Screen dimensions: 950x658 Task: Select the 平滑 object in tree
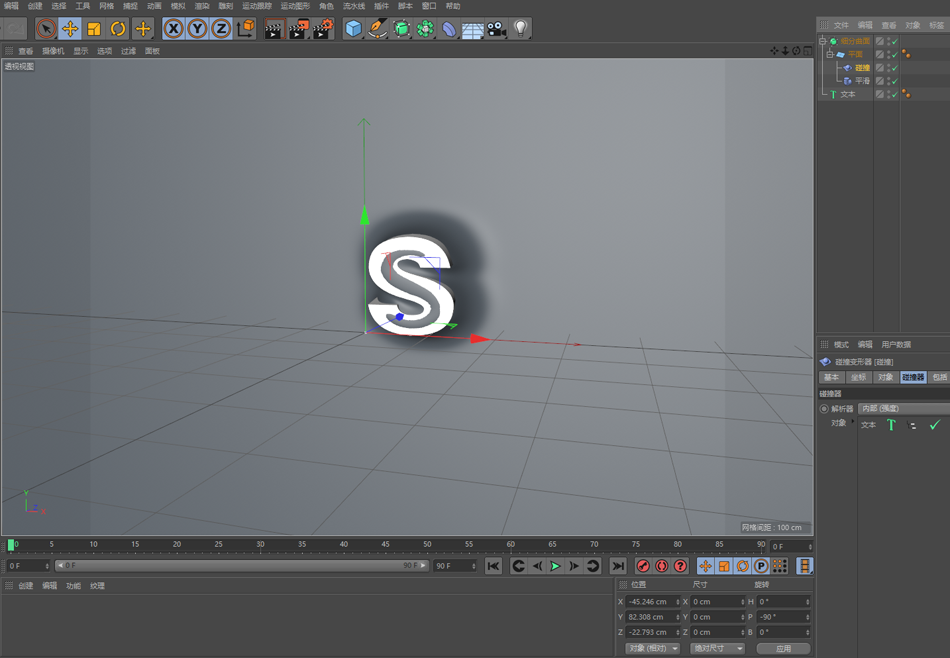[x=862, y=81]
